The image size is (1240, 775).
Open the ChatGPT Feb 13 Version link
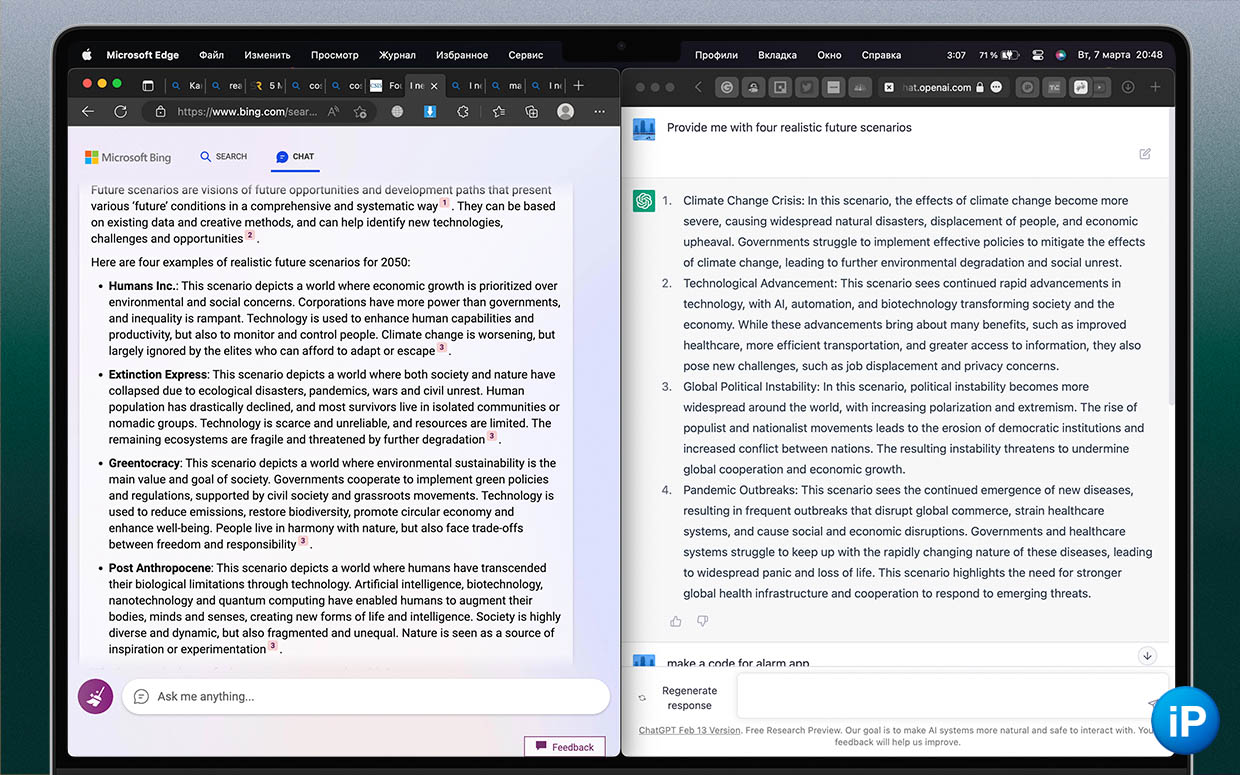point(690,730)
